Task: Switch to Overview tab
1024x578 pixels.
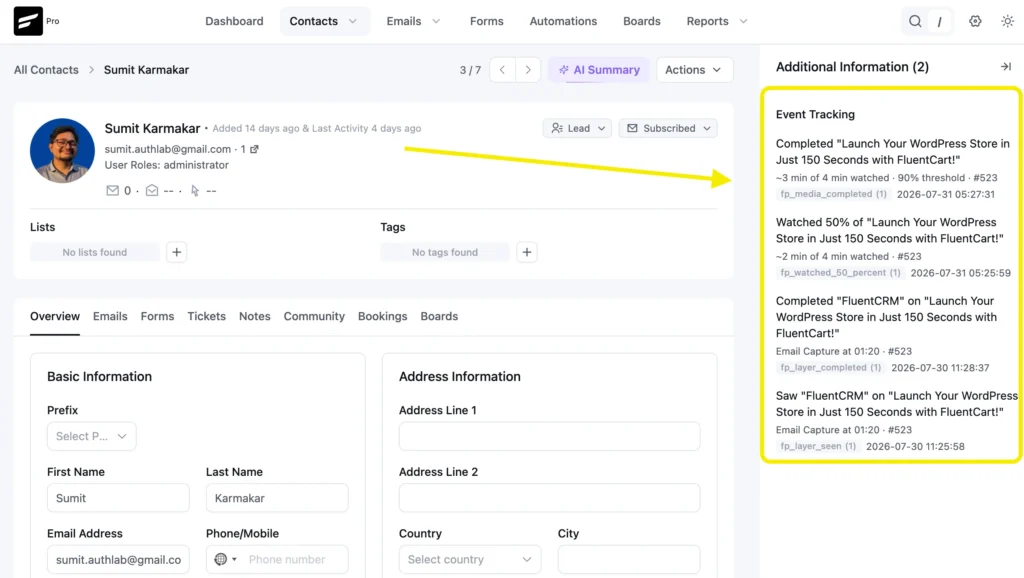Action: [x=55, y=316]
